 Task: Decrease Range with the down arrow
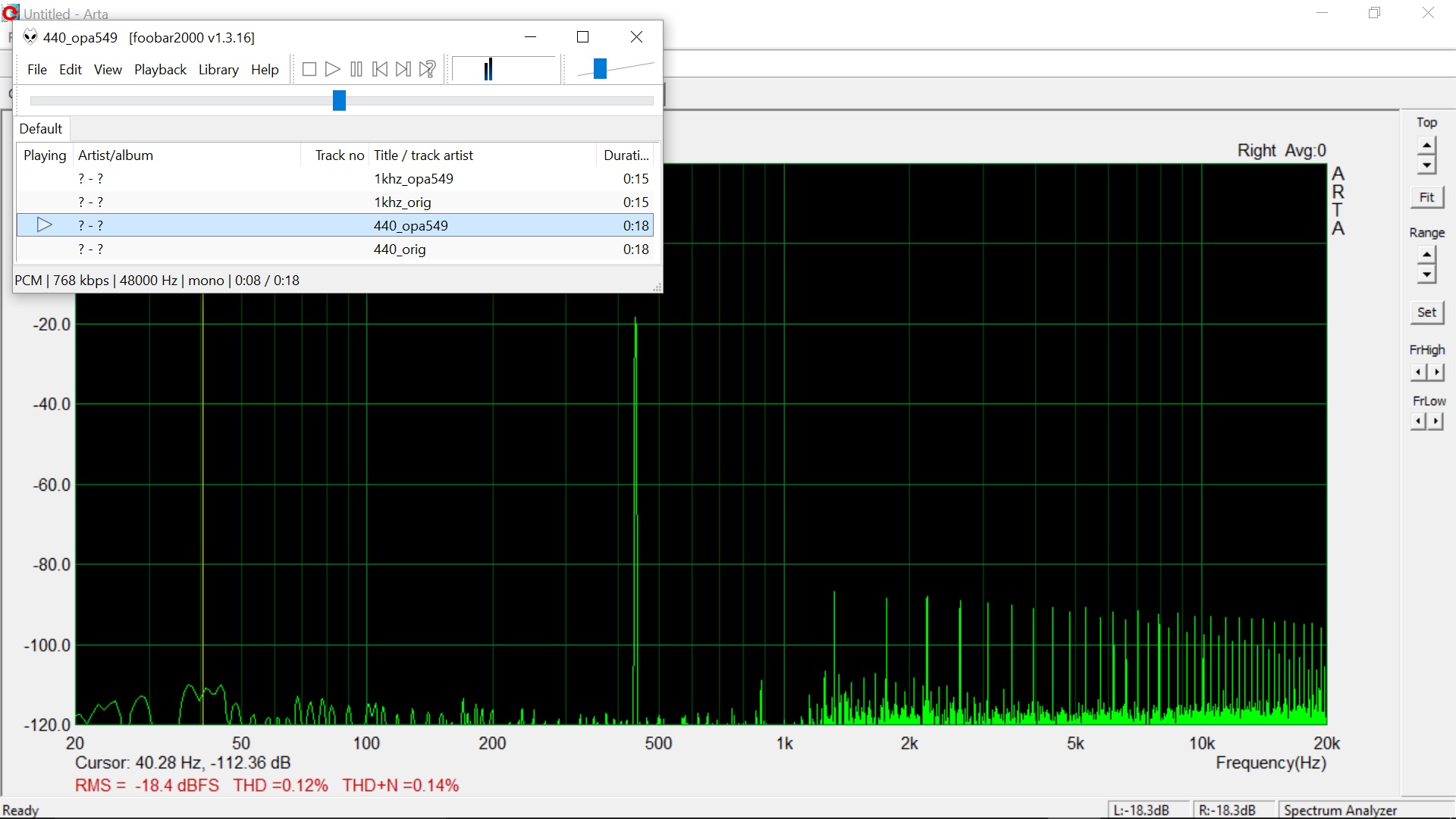[x=1426, y=275]
